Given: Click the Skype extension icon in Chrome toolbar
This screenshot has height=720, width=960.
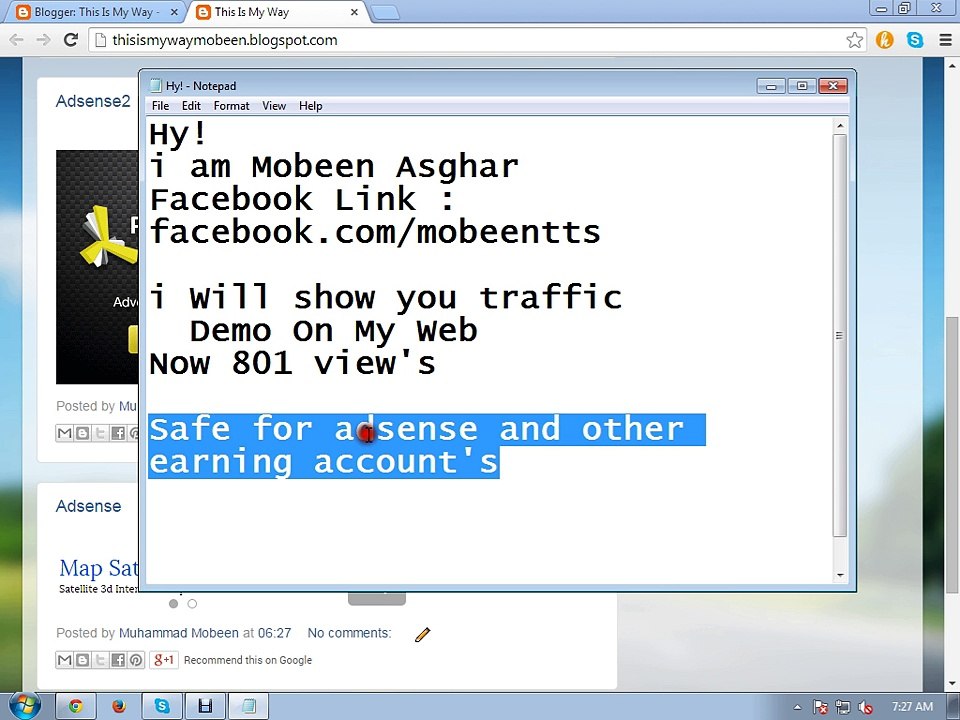Looking at the screenshot, I should (915, 40).
